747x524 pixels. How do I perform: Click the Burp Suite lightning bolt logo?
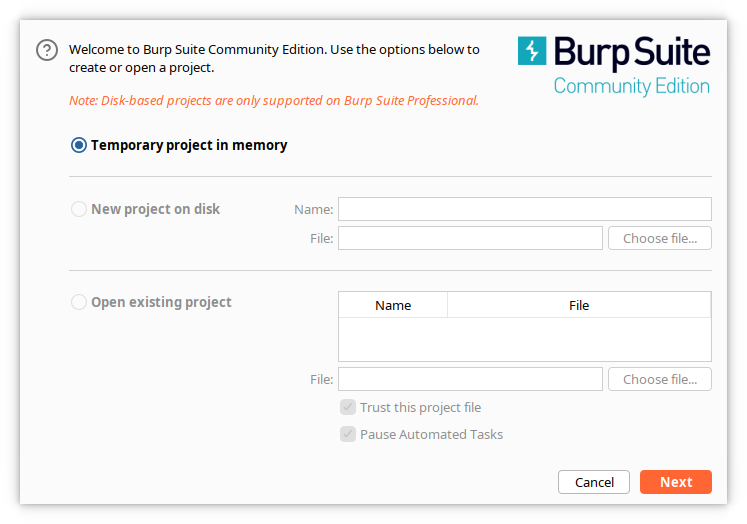[x=532, y=51]
